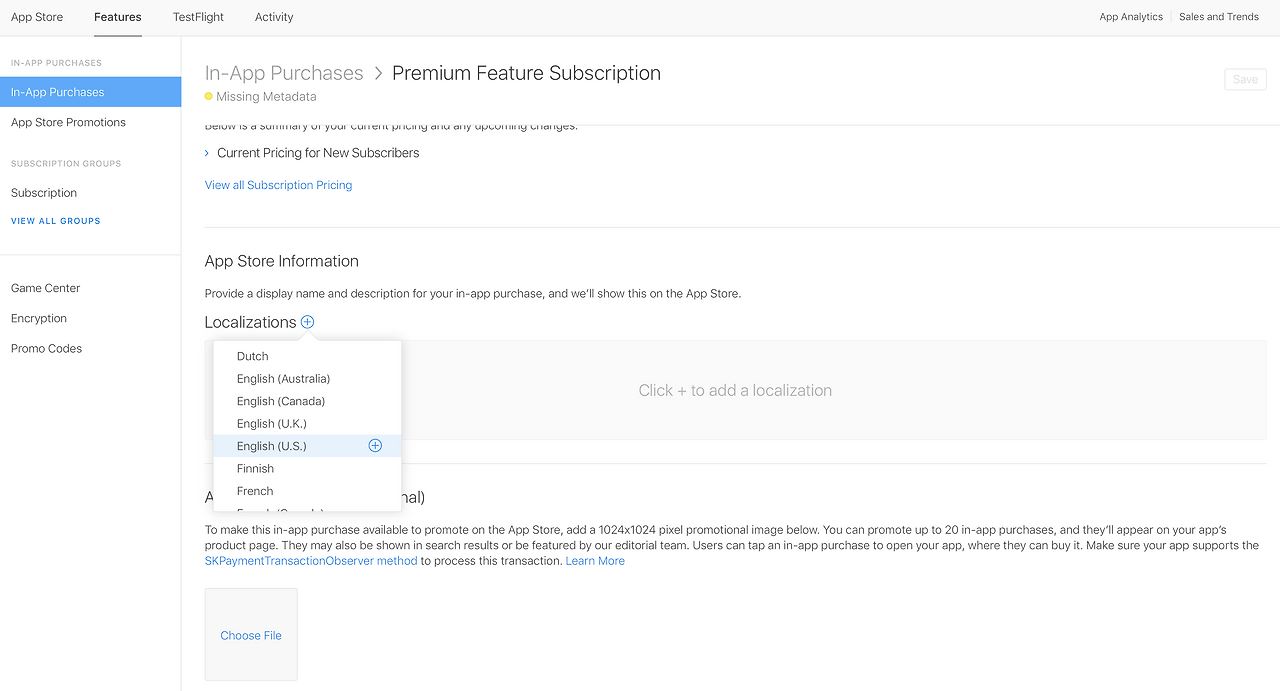Click the yellow Missing Metadata status dot
Viewport: 1280px width, 691px height.
coord(208,97)
